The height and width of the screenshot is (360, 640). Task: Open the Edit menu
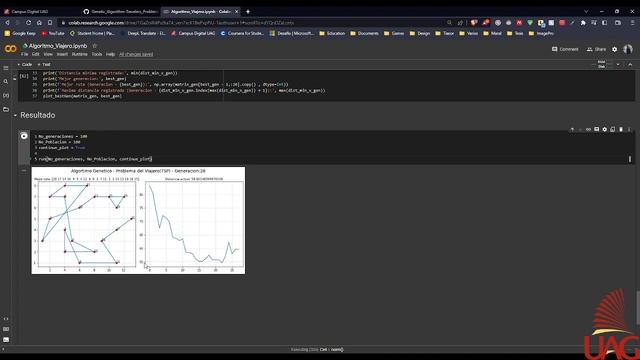[x=36, y=54]
